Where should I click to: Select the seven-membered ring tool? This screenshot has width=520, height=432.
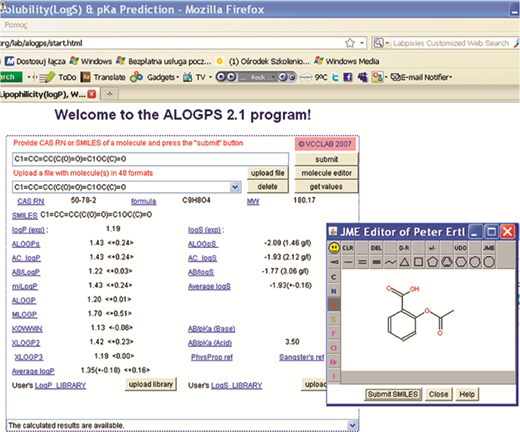coord(475,262)
